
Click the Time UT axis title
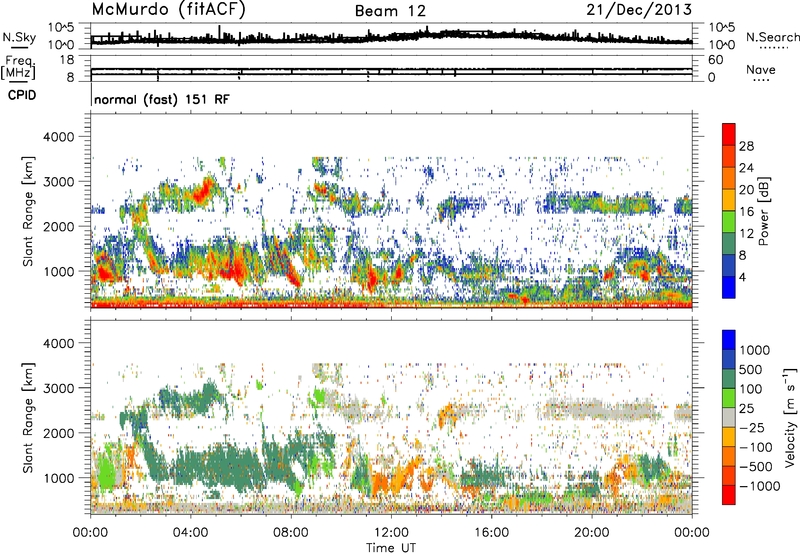(x=391, y=548)
